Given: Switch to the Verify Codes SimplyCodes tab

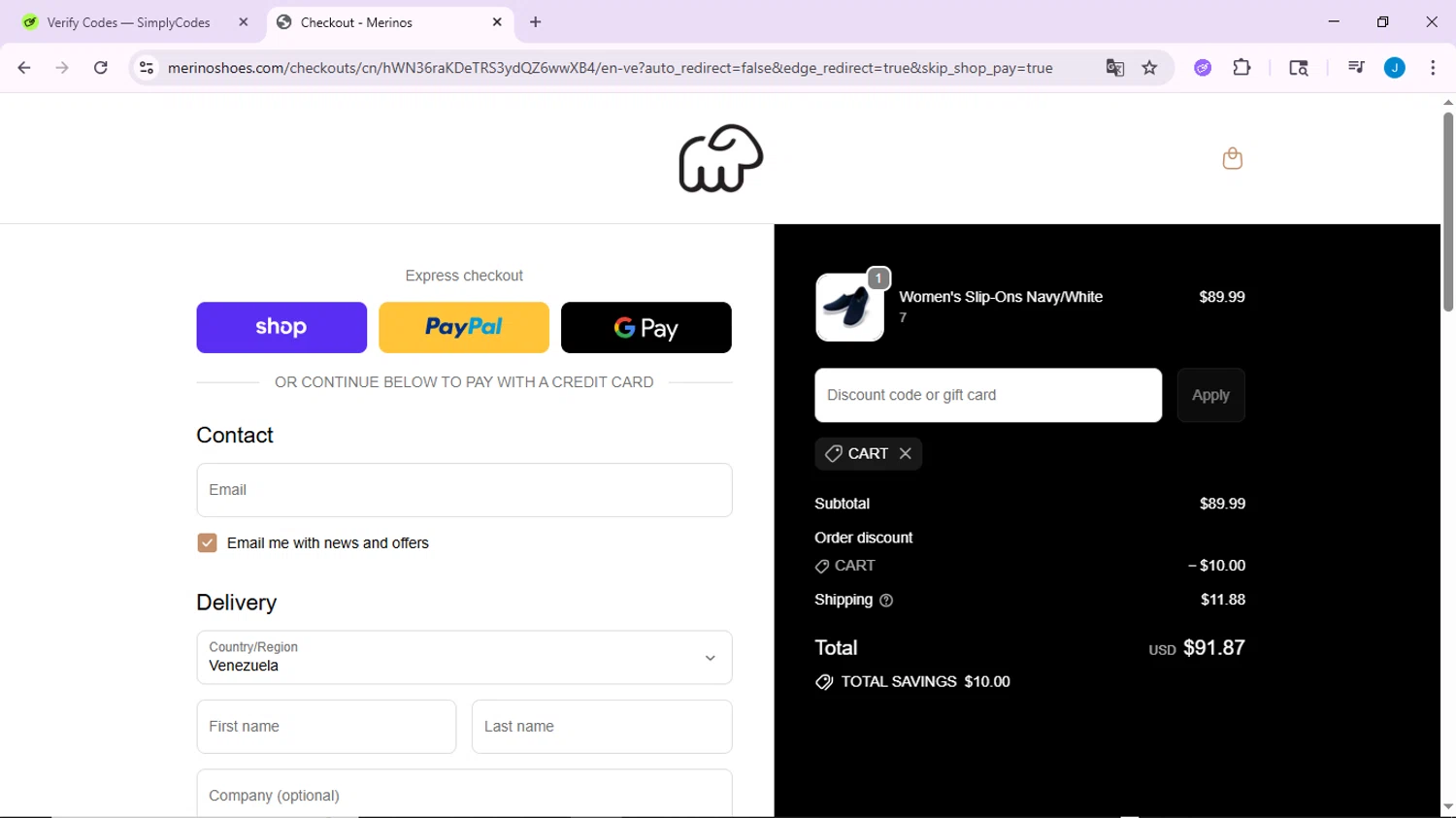Looking at the screenshot, I should click(x=129, y=22).
